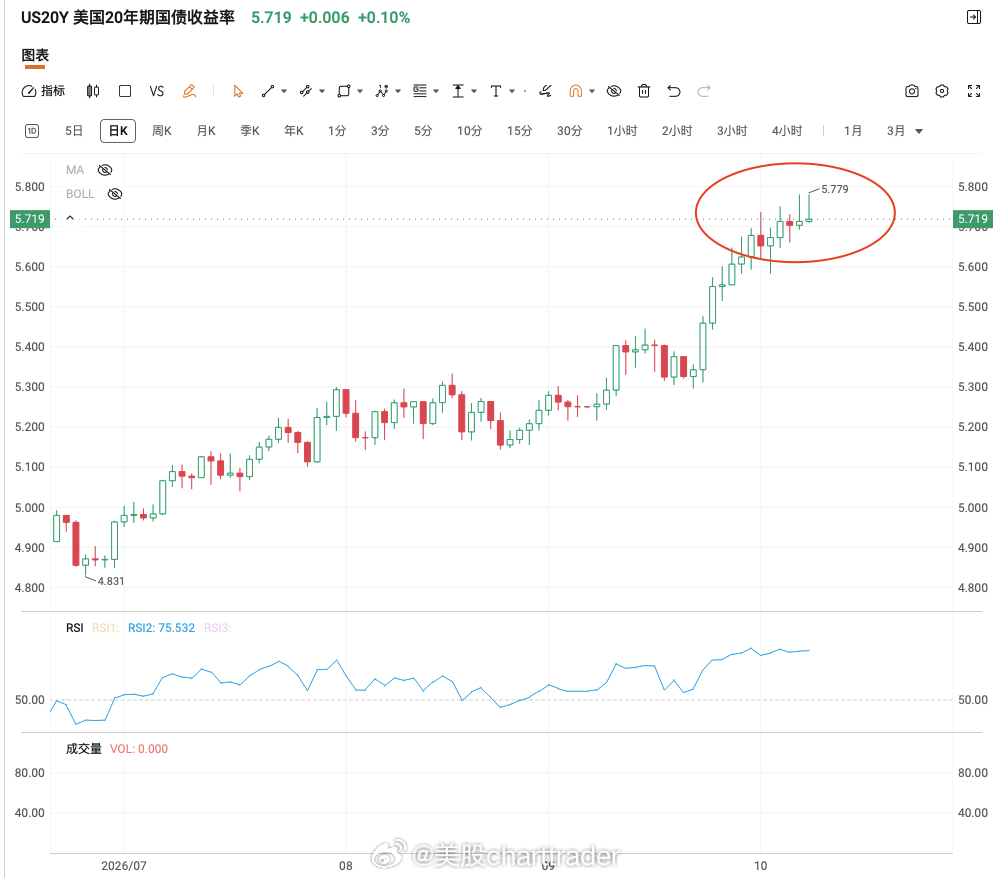Toggle the orange drawing pencil tool
The height and width of the screenshot is (878, 994).
pos(189,91)
